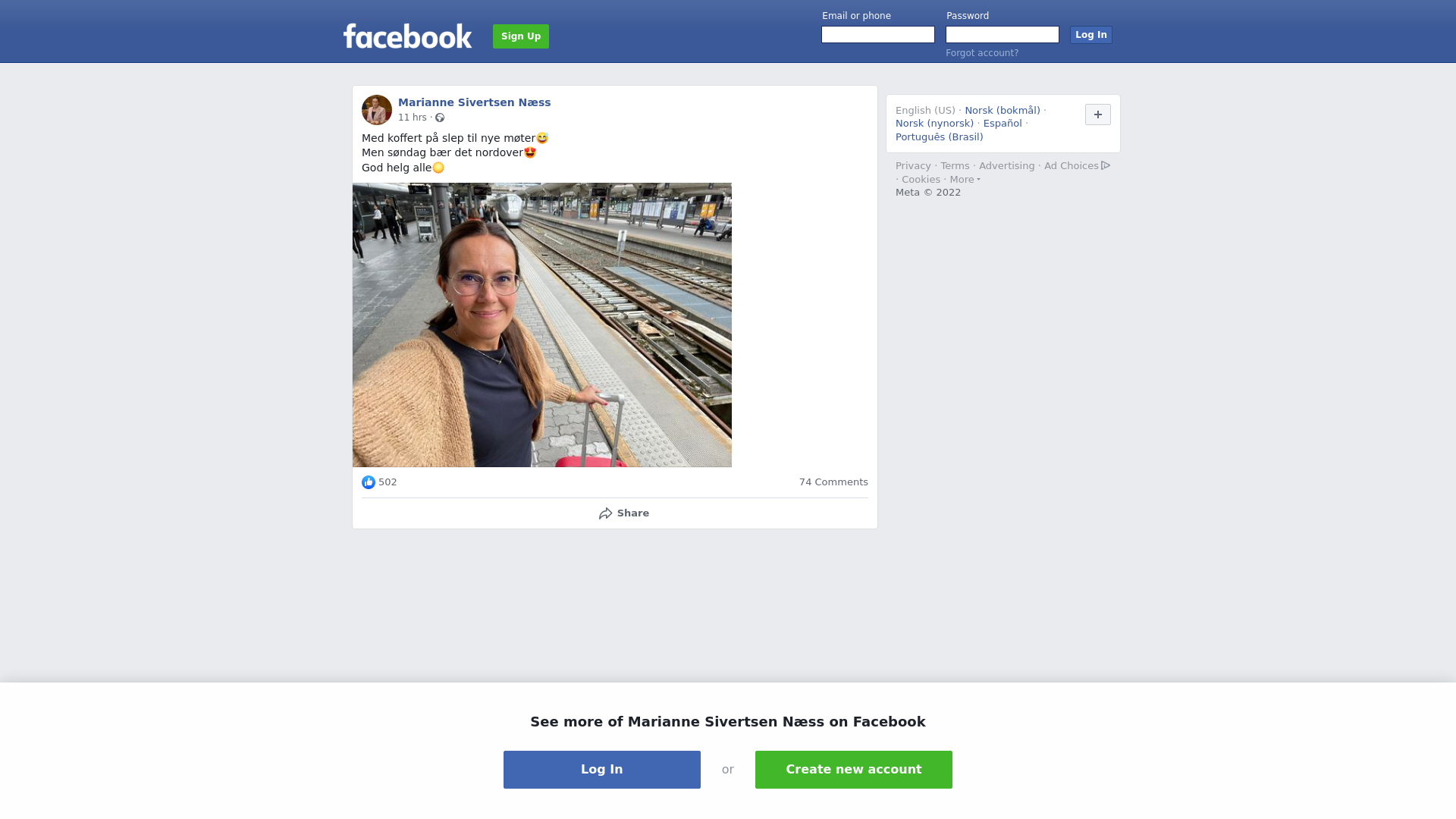Open the Forgot account link
Screen dimensions: 1456x819
[x=982, y=53]
